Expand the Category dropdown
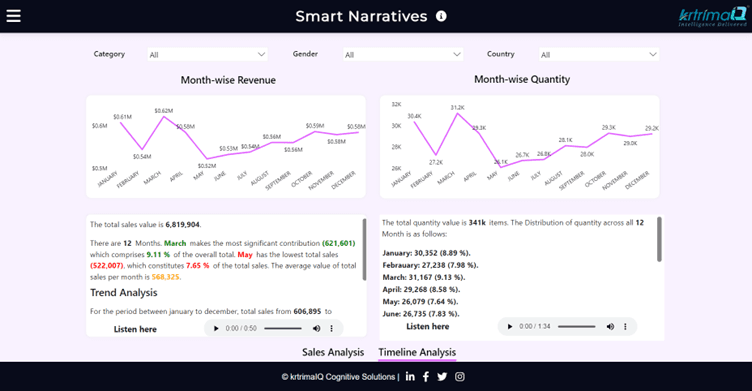The width and height of the screenshot is (752, 391). click(207, 55)
